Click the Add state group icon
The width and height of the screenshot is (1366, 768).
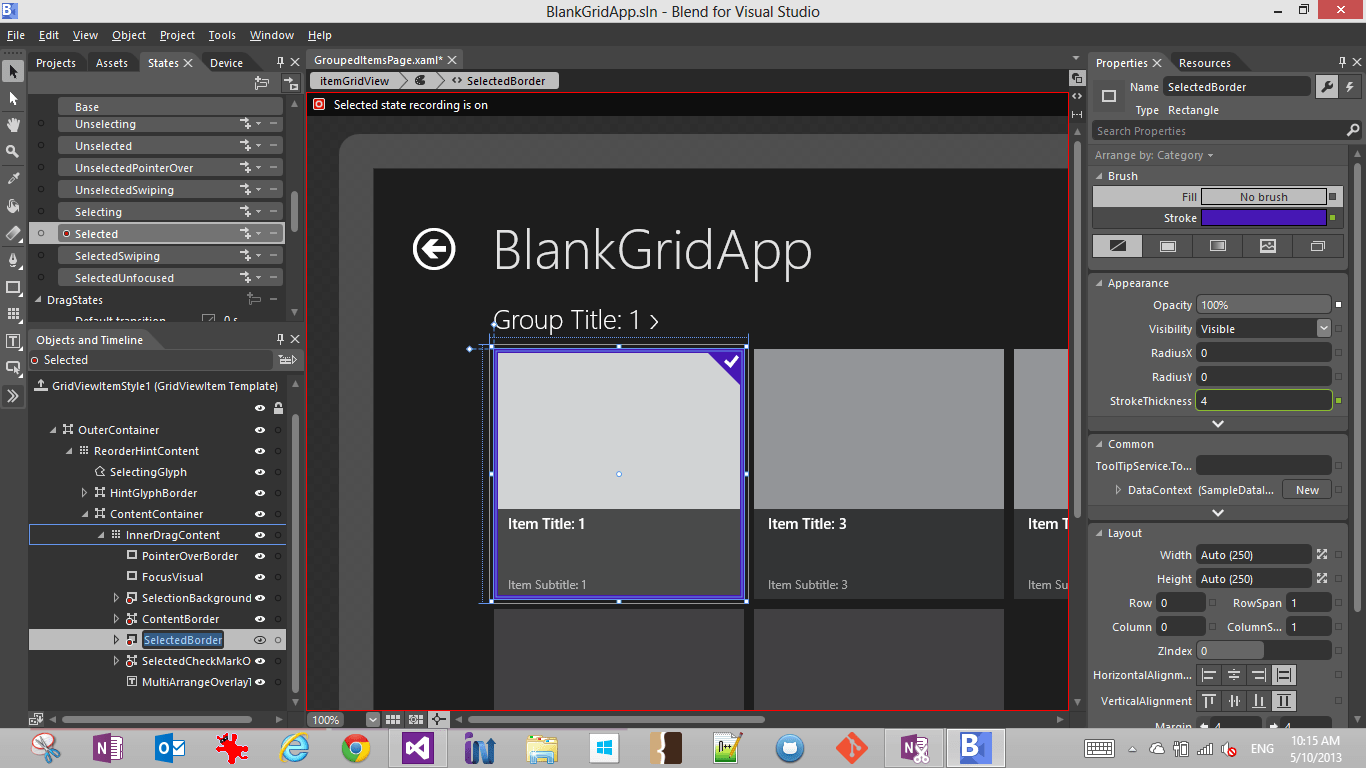click(262, 83)
